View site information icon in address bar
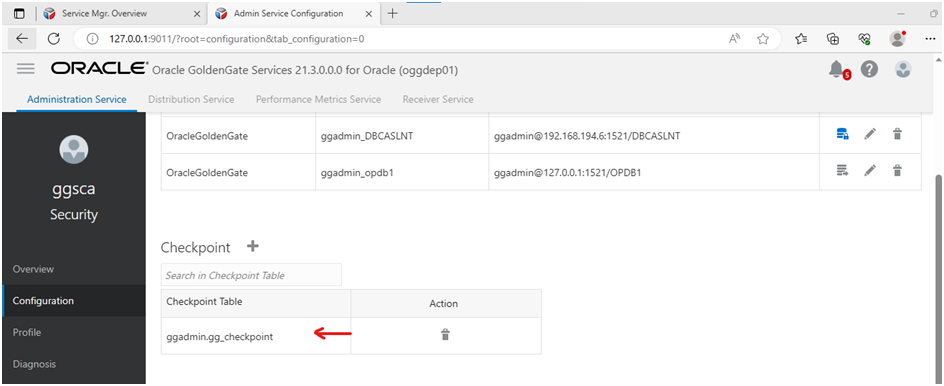The width and height of the screenshot is (944, 386). coord(92,39)
